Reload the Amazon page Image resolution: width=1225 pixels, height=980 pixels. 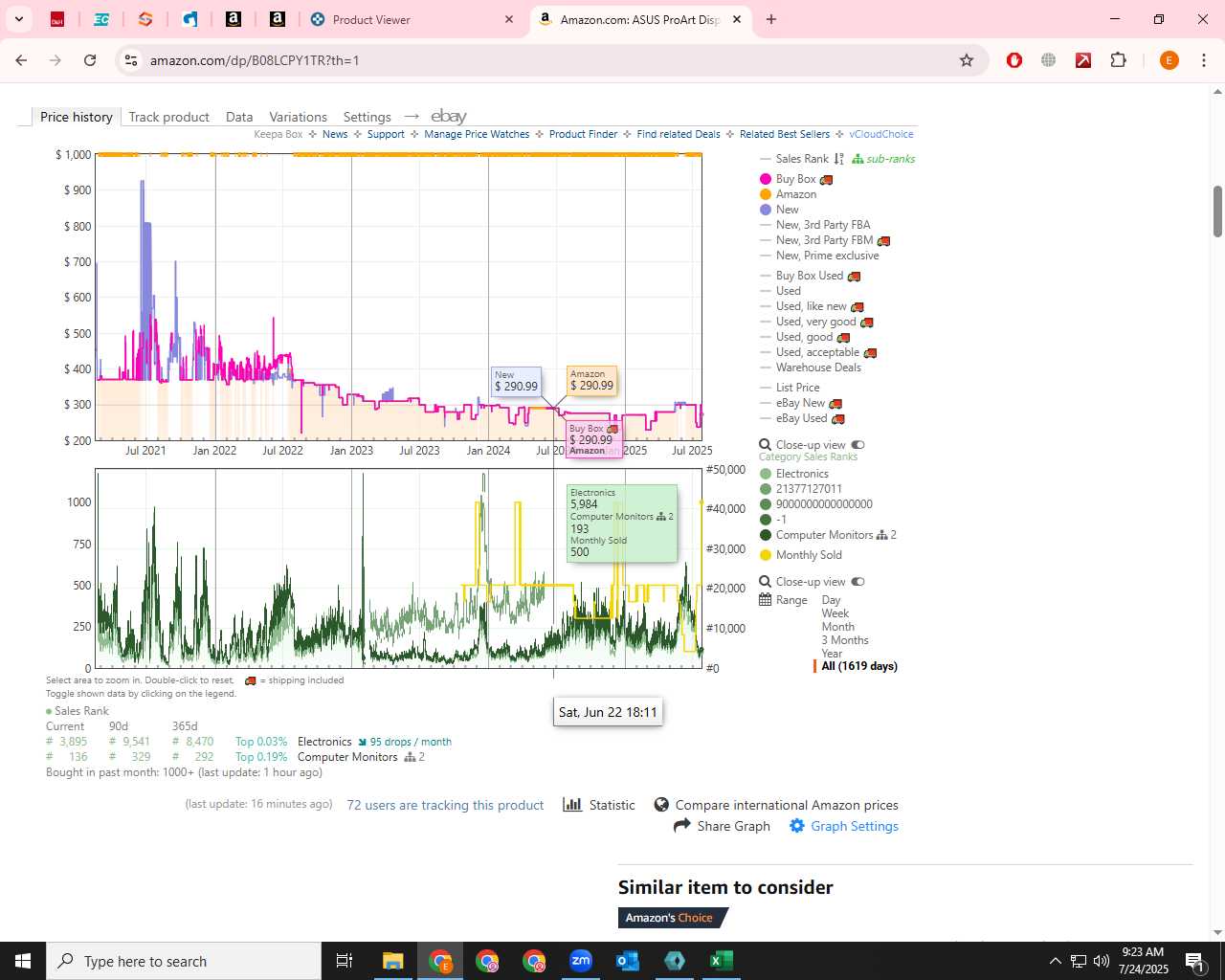90,60
